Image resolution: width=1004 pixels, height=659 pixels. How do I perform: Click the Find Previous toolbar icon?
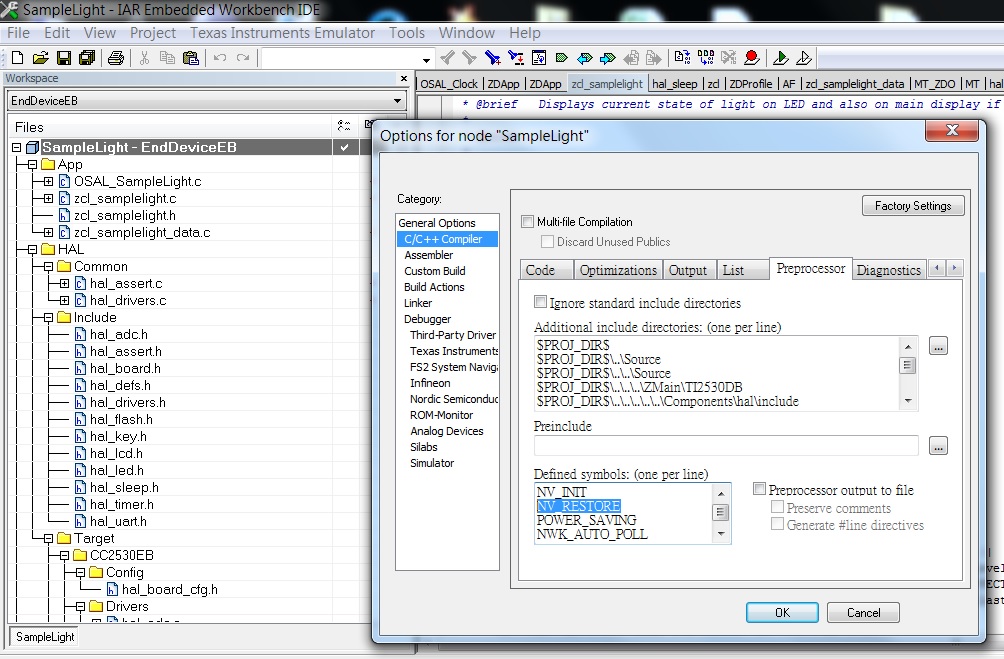pyautogui.click(x=448, y=58)
